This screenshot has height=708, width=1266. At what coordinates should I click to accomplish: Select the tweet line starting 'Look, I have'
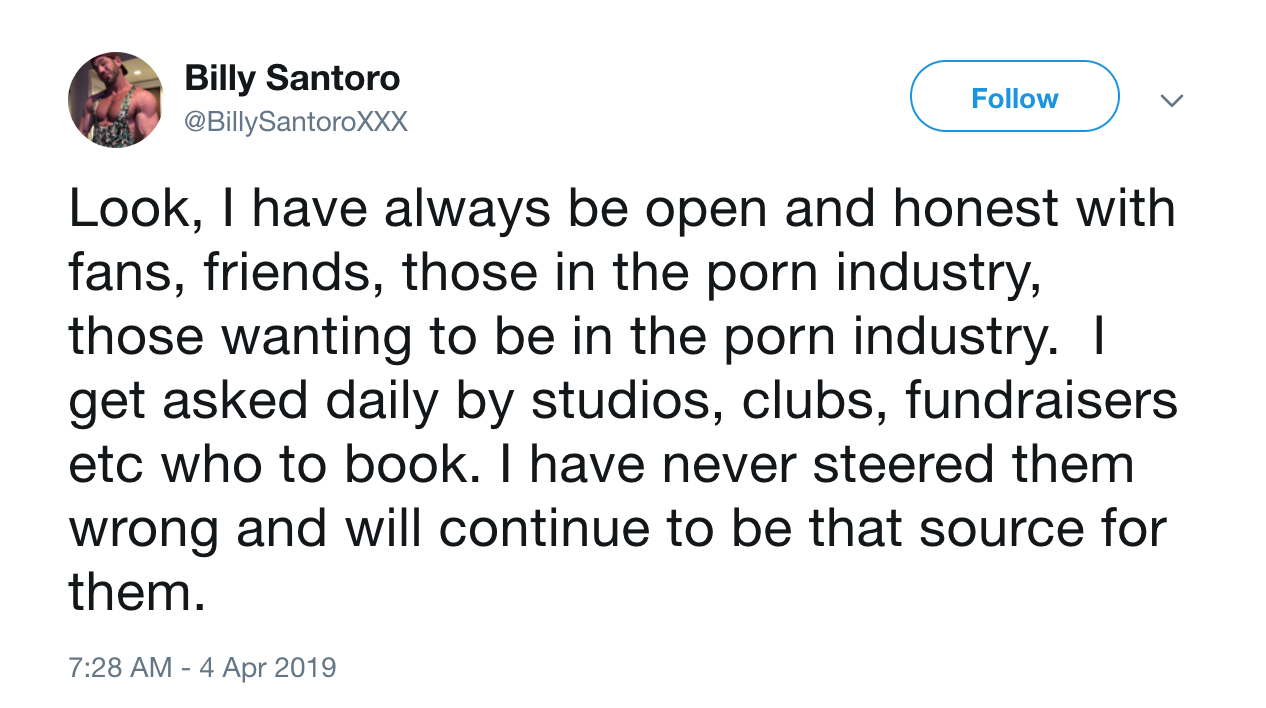(x=622, y=210)
